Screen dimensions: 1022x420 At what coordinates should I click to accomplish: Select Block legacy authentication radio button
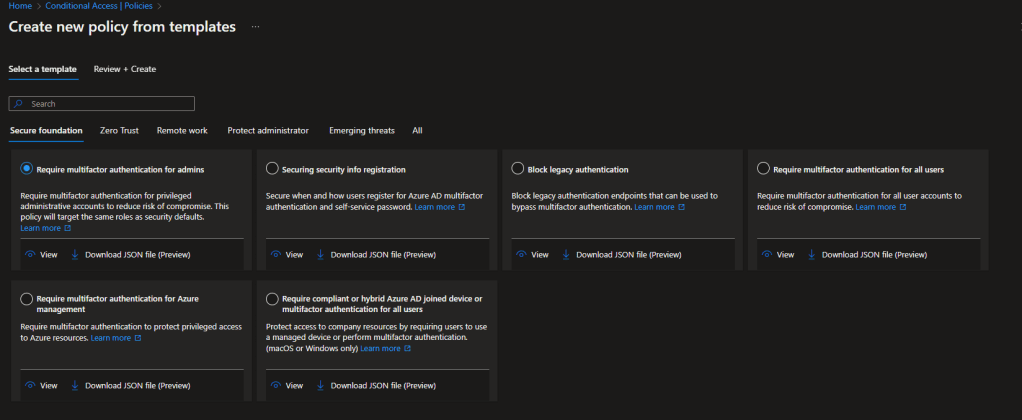[518, 169]
